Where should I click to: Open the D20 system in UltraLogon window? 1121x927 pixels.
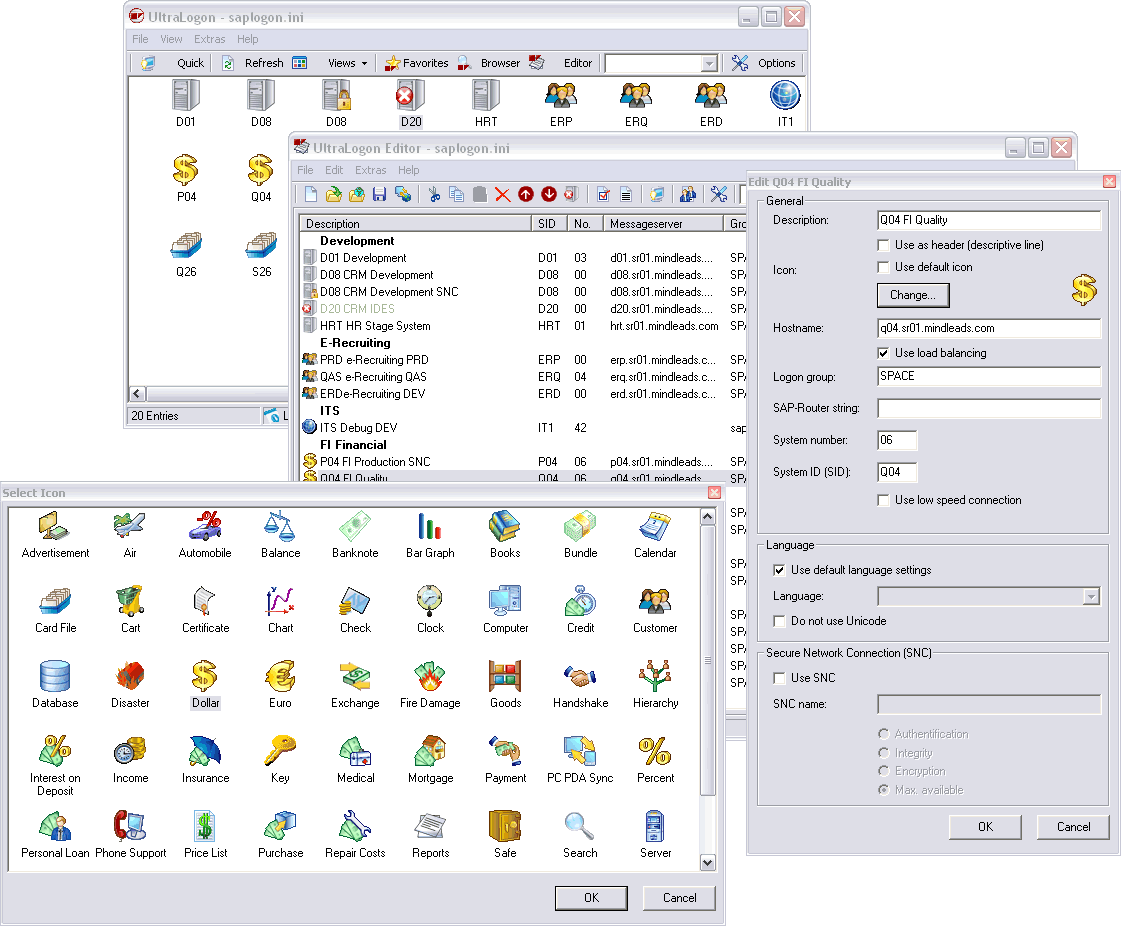point(410,104)
